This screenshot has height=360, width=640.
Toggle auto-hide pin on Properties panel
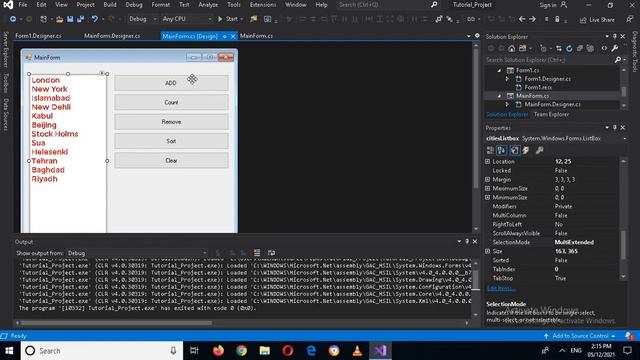(615, 128)
